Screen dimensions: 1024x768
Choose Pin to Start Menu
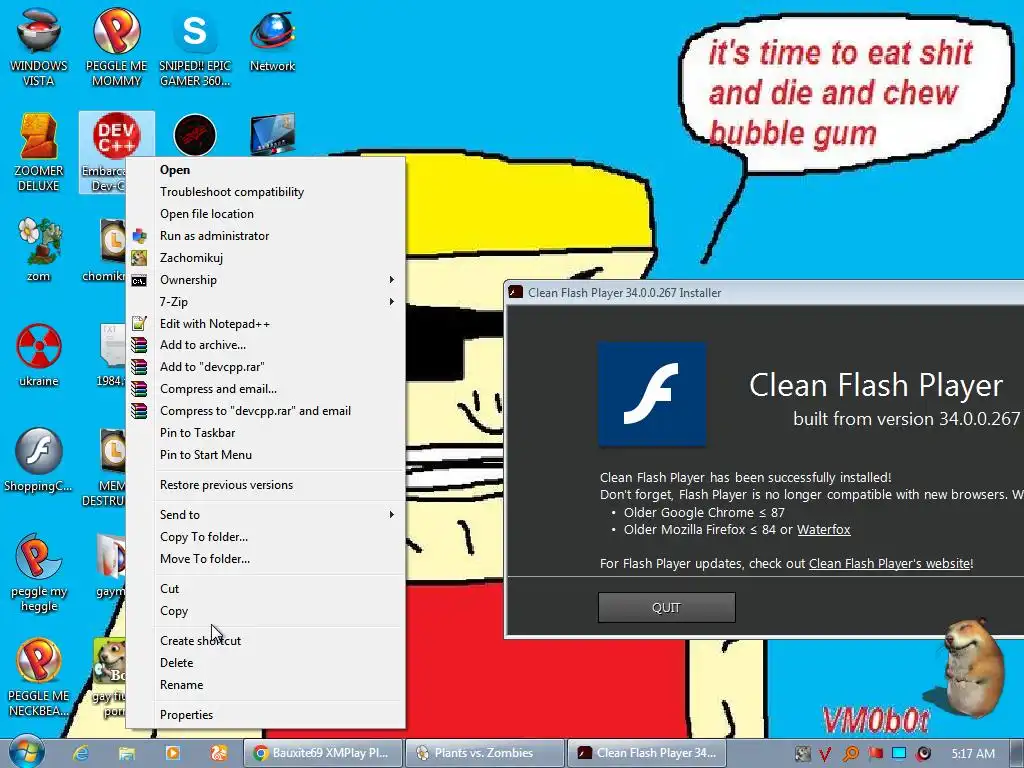pyautogui.click(x=265, y=455)
